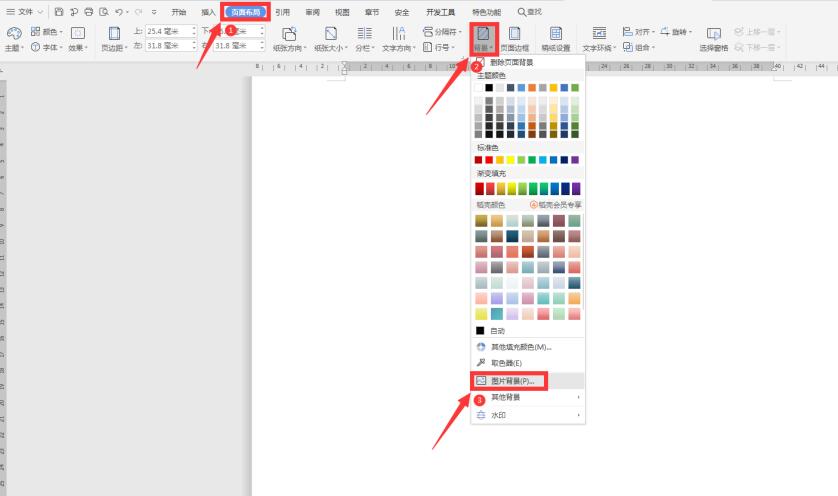The width and height of the screenshot is (838, 496).
Task: Click the 文字方向 text direction icon
Action: click(398, 33)
